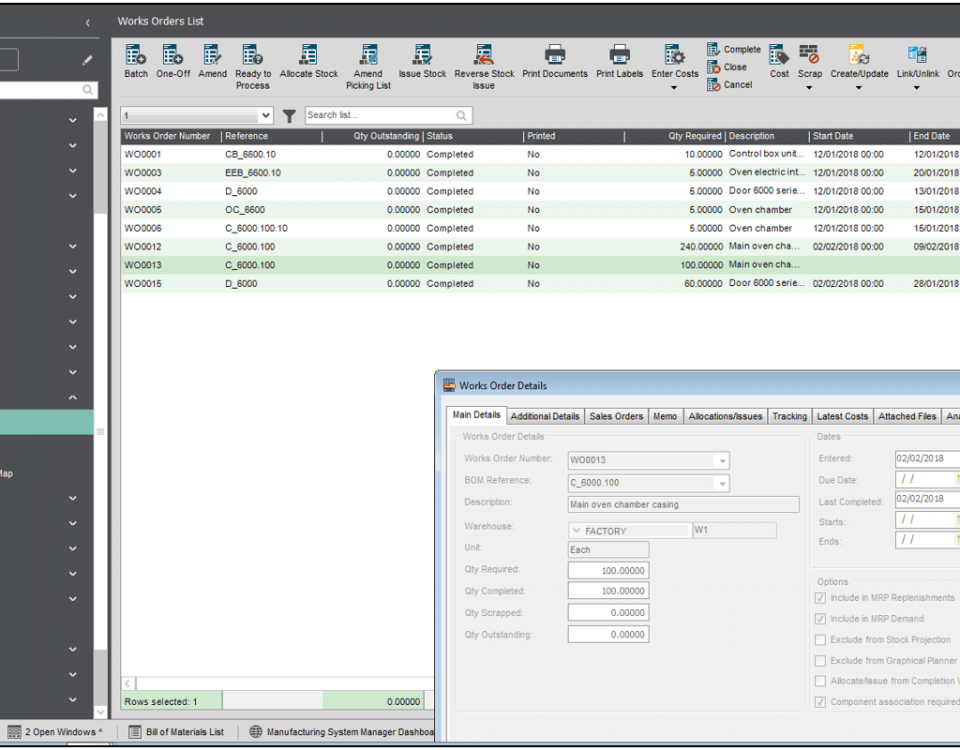Click the Create/Update icon
The image size is (960, 750).
point(858,55)
